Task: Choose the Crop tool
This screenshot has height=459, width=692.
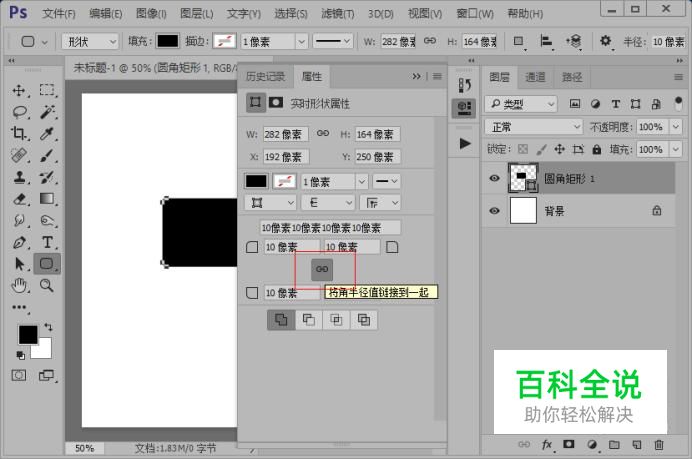Action: 19,133
